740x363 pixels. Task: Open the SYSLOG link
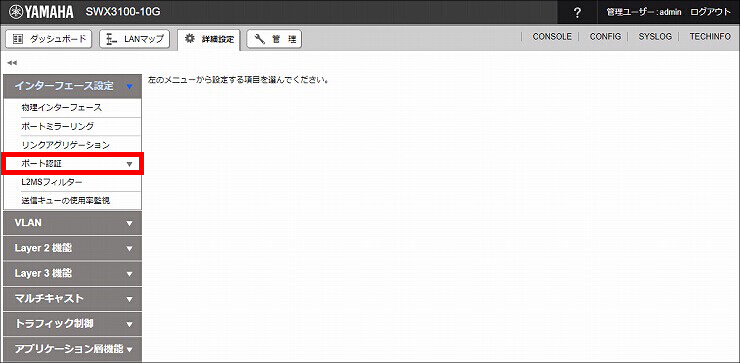[655, 36]
